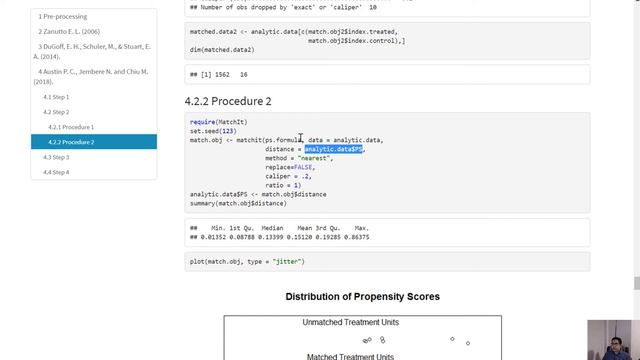Go to '2 Zanutto E. L. (2006)' section
The width and height of the screenshot is (640, 360).
click(69, 31)
